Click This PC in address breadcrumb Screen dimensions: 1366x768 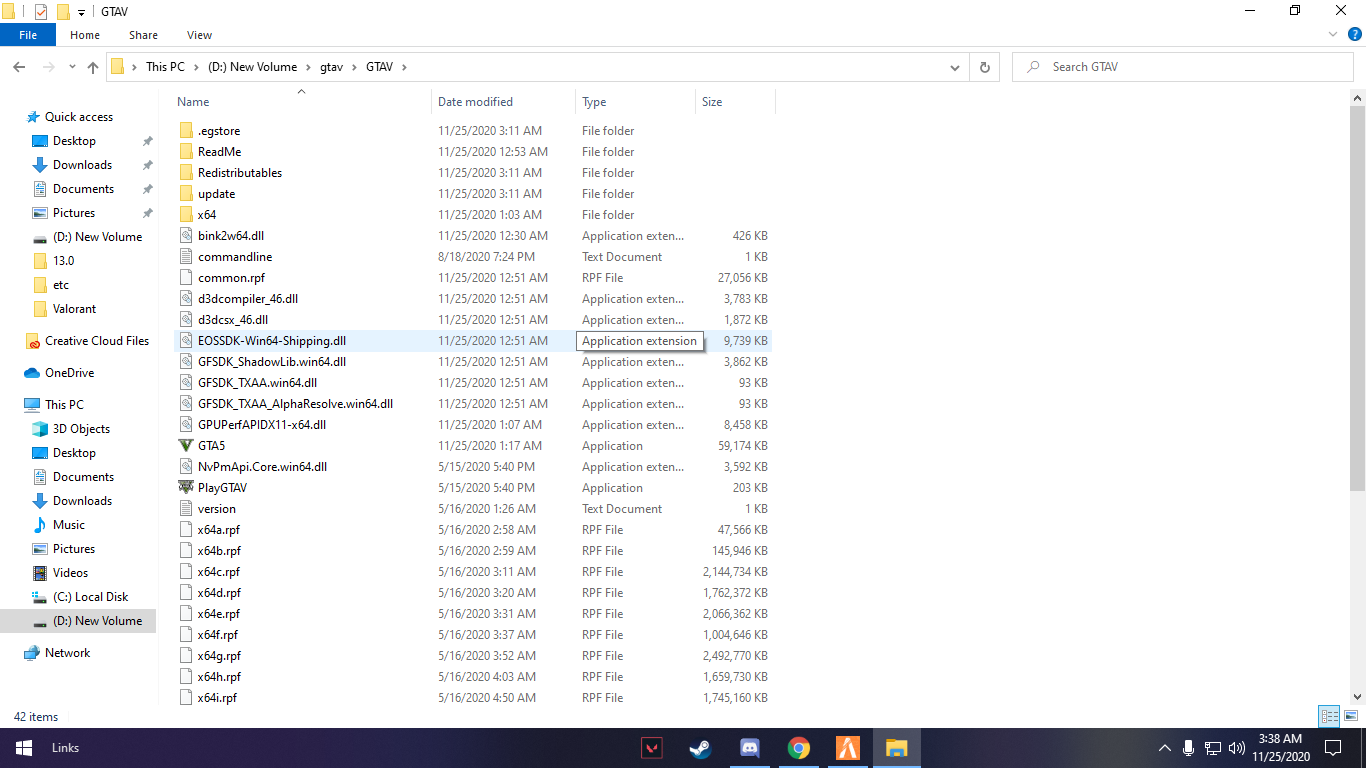pyautogui.click(x=165, y=67)
